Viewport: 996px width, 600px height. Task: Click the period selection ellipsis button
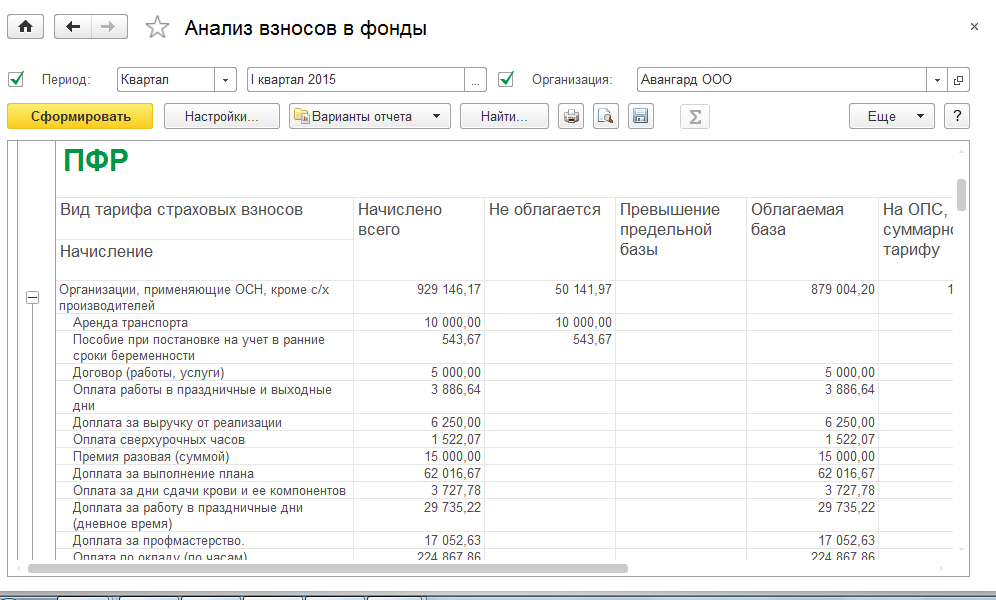pos(476,79)
